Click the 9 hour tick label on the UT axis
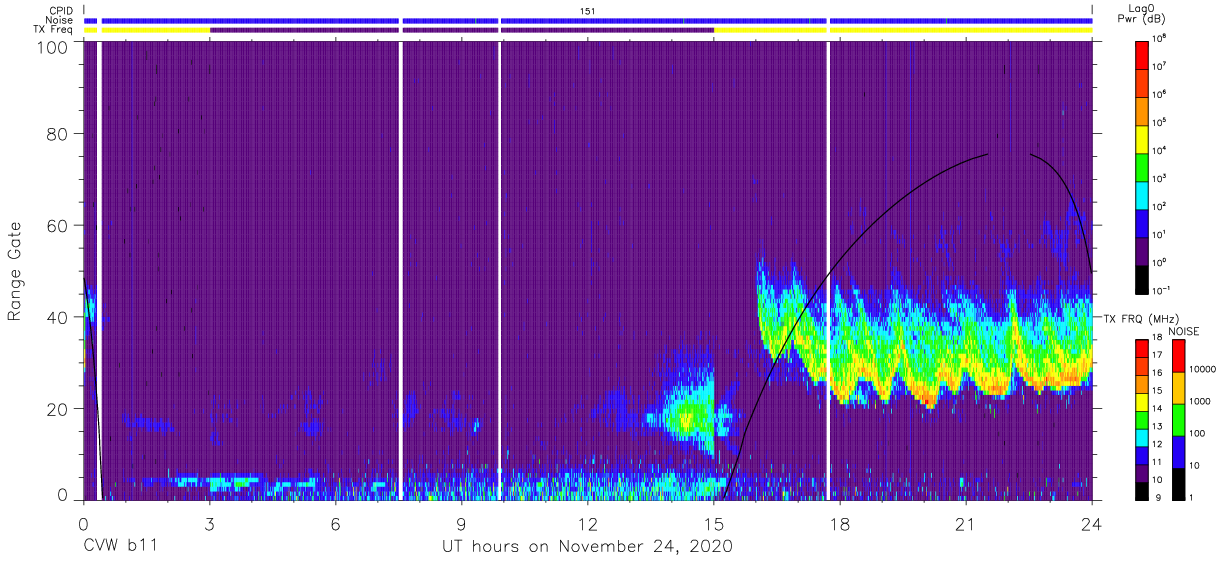 click(x=461, y=522)
